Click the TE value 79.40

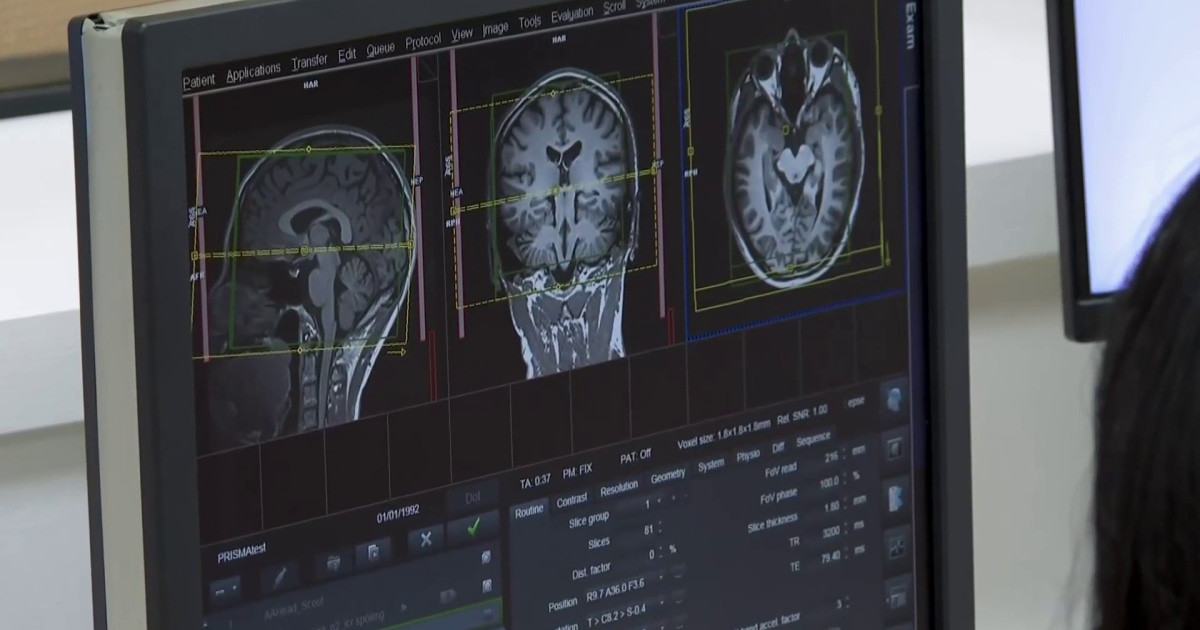point(831,558)
